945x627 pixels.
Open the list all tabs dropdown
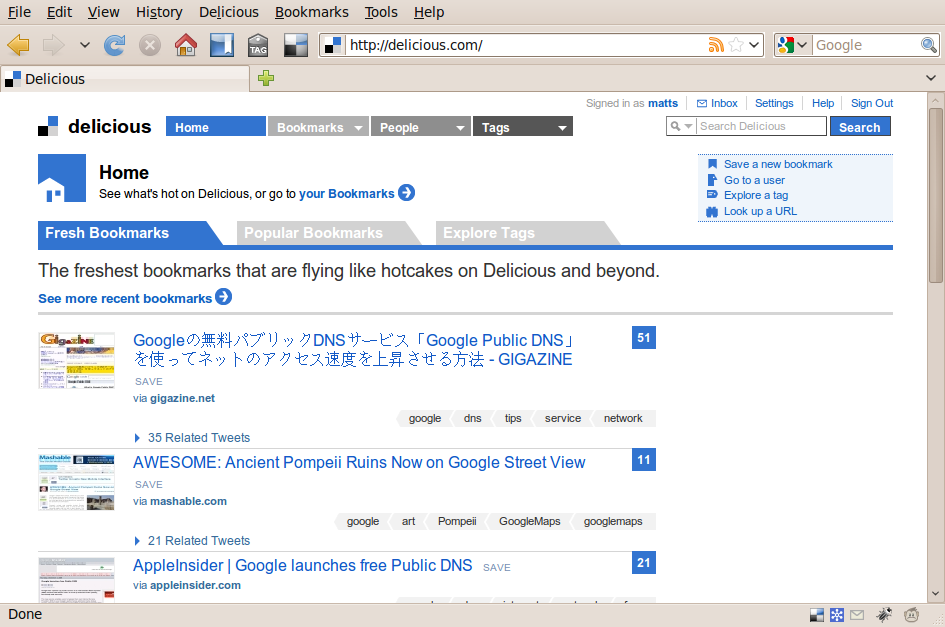931,78
